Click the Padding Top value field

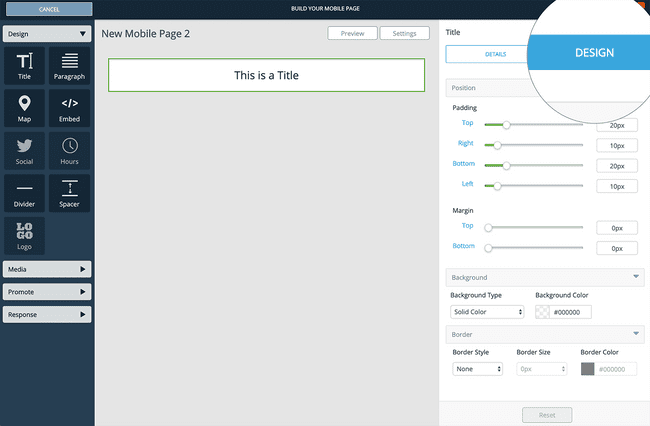(617, 125)
